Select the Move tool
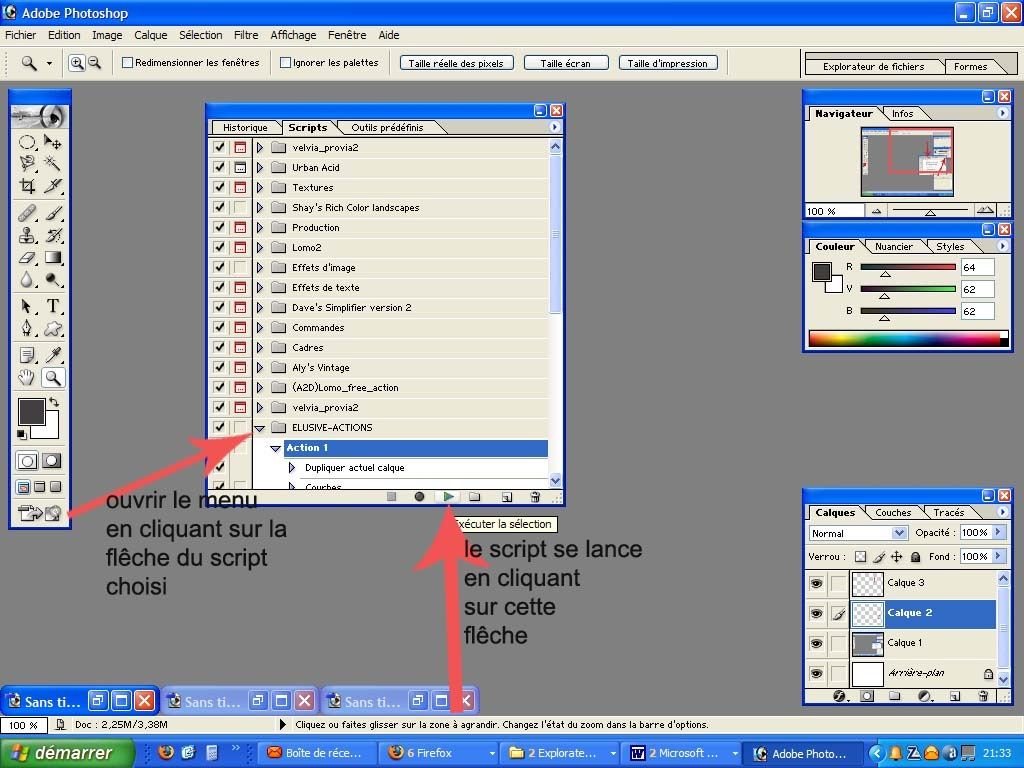 coord(53,142)
